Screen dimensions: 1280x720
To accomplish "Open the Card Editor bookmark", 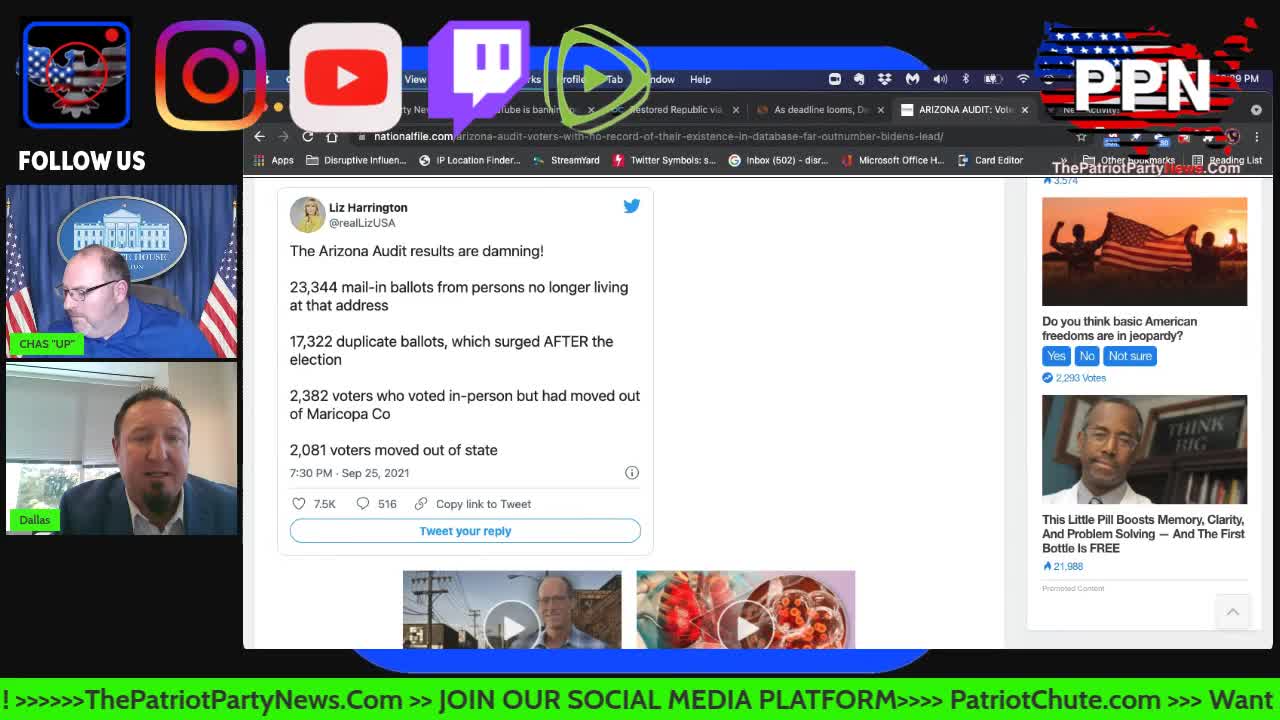I will point(990,160).
